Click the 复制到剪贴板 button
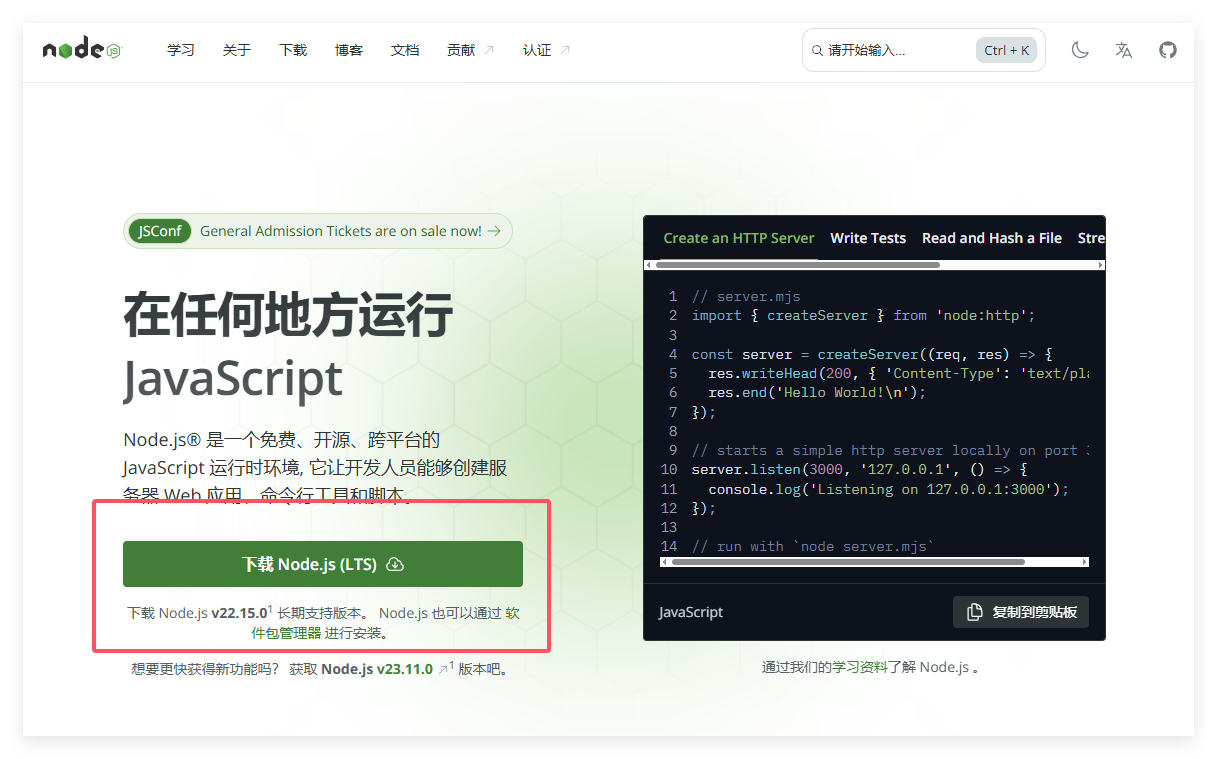Screen dimensions: 1217x759 pos(1021,612)
